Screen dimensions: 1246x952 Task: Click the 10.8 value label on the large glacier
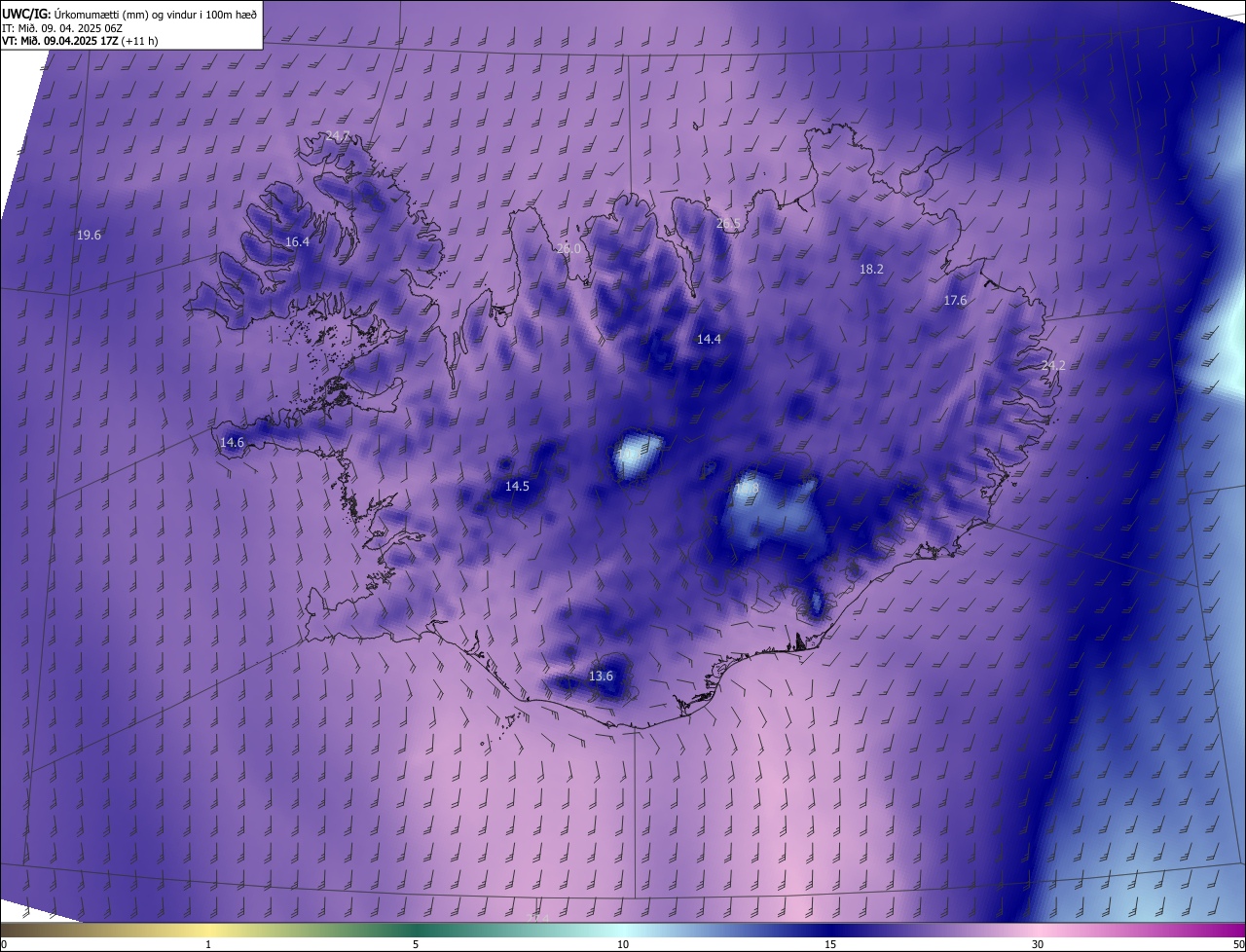(748, 486)
